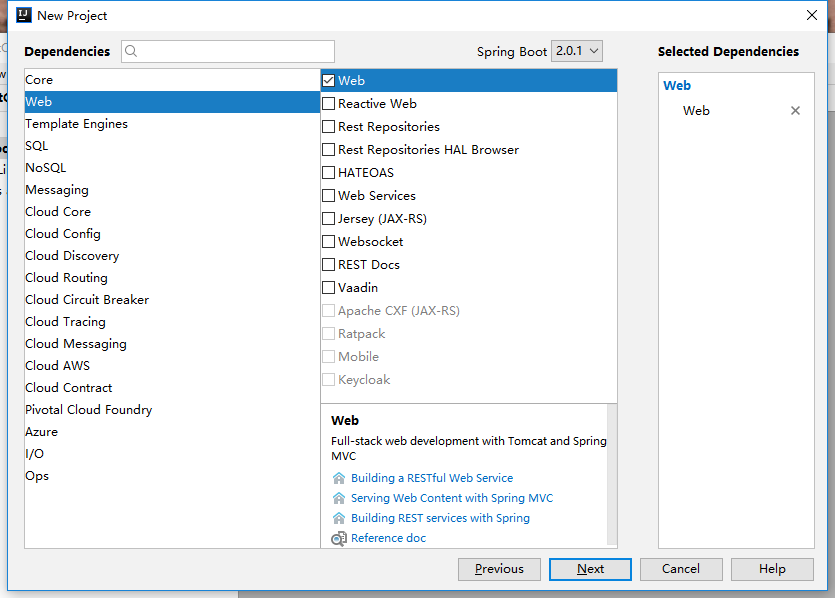
Task: Choose the Cloud Config category
Action: 172,234
